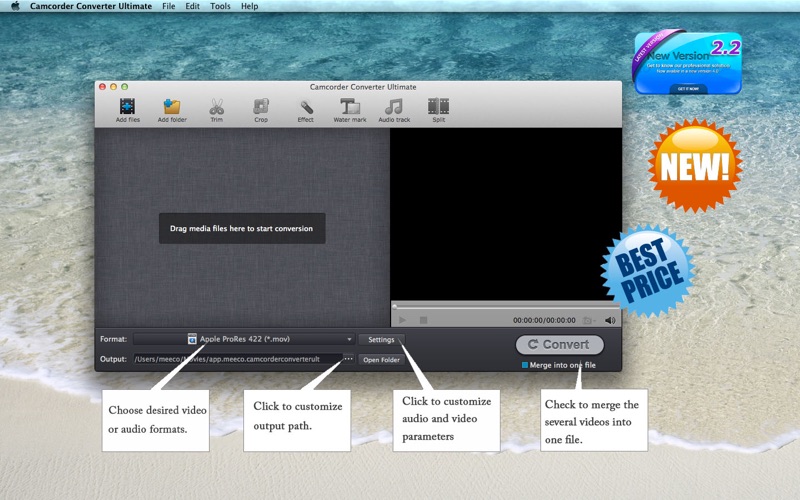Open the Effect tool

pyautogui.click(x=306, y=110)
